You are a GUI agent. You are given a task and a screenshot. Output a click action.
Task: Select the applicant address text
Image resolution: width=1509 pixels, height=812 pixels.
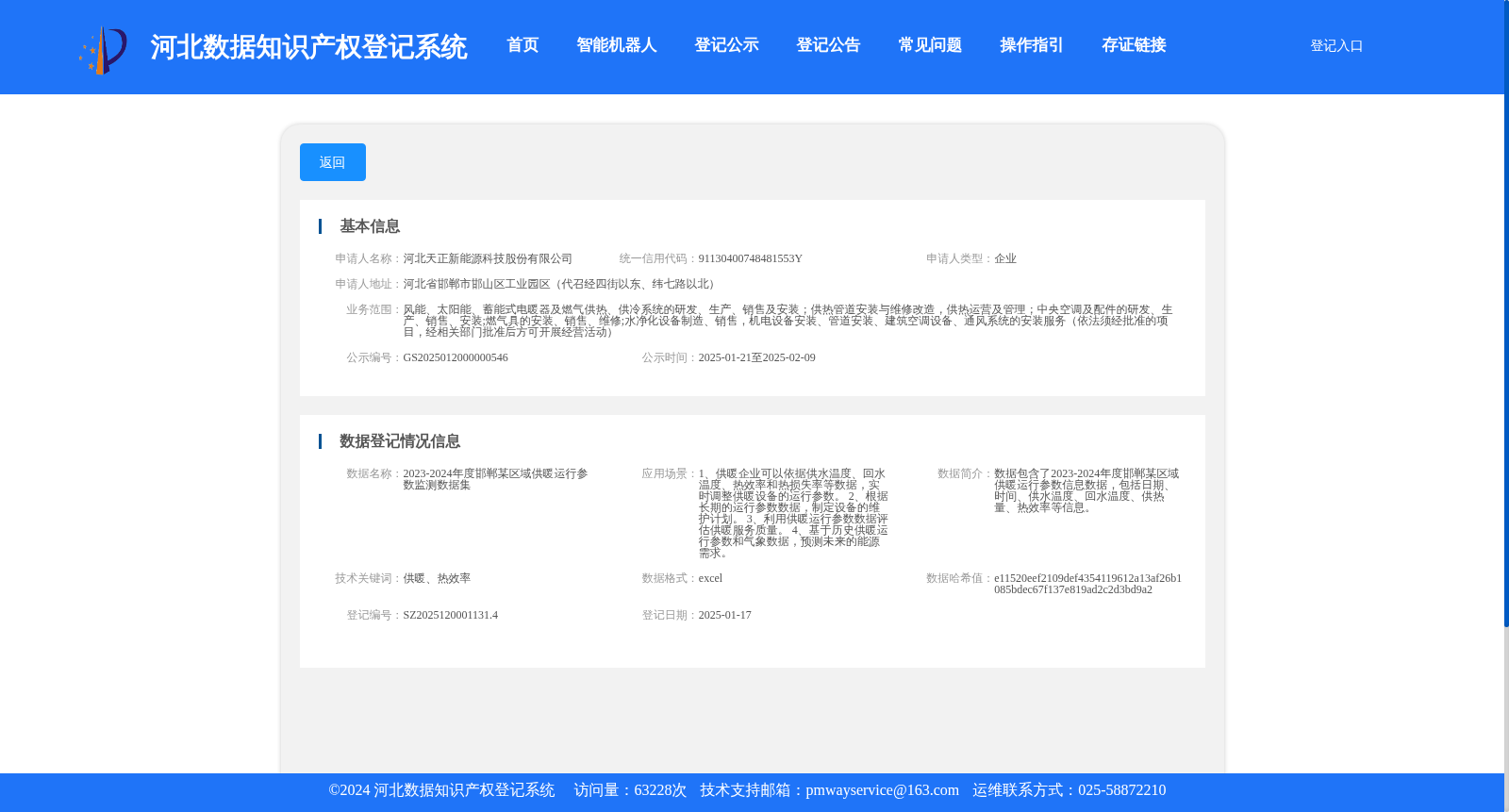(x=560, y=284)
